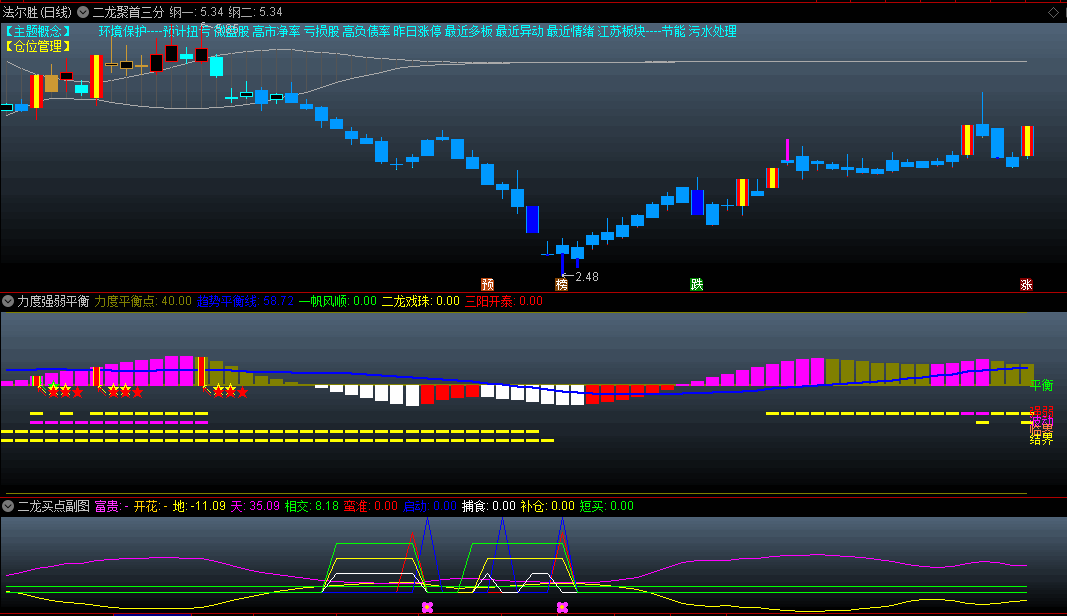This screenshot has height=616, width=1067.
Task: Click the green star in strength panel
Action: [53, 388]
